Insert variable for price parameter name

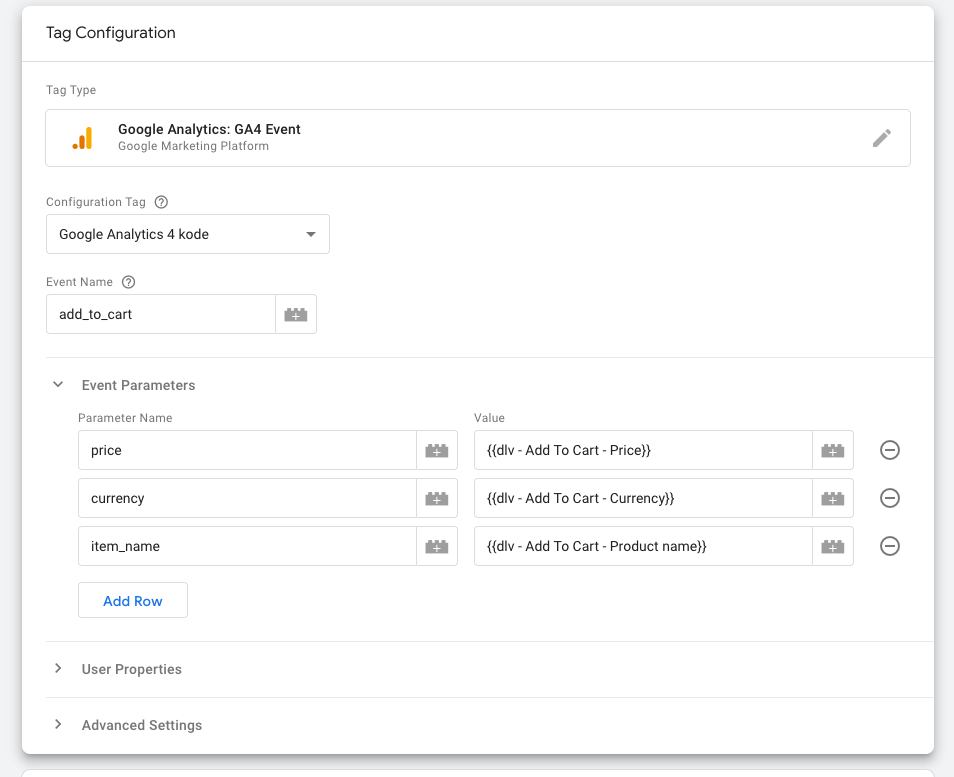pos(437,450)
